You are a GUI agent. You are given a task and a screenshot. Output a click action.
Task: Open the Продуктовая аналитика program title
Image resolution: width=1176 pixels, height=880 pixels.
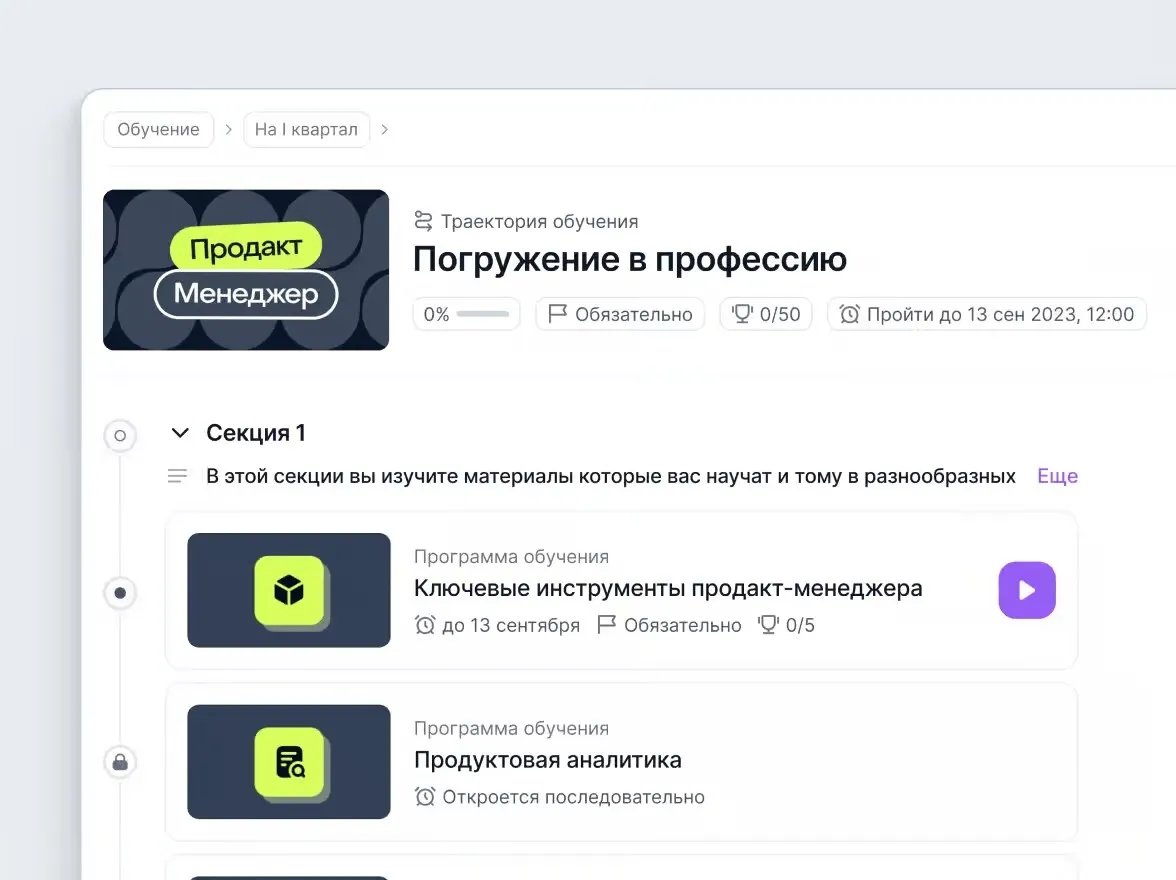[x=547, y=760]
